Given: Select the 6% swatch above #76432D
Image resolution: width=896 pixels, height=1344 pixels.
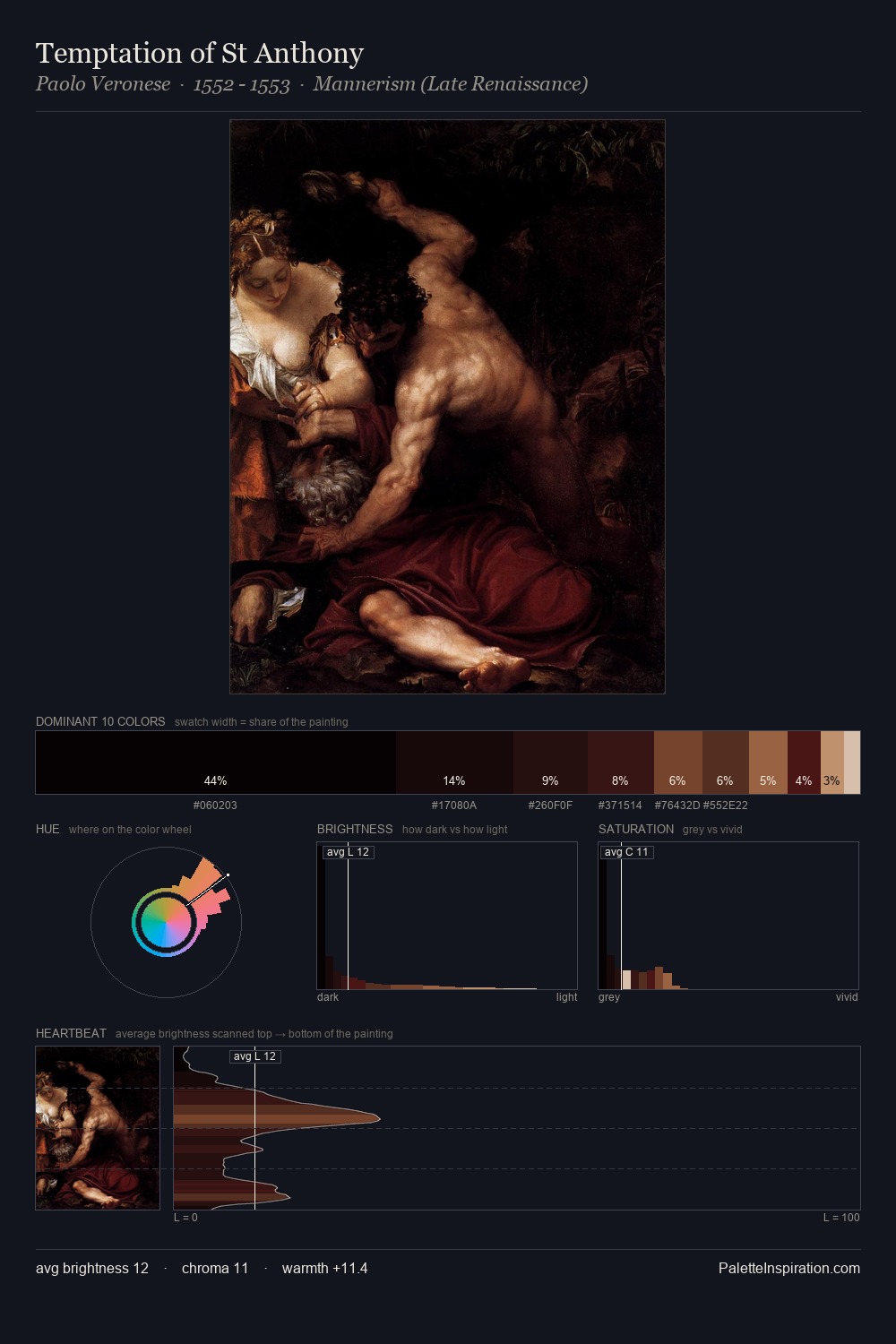Looking at the screenshot, I should click(x=678, y=762).
